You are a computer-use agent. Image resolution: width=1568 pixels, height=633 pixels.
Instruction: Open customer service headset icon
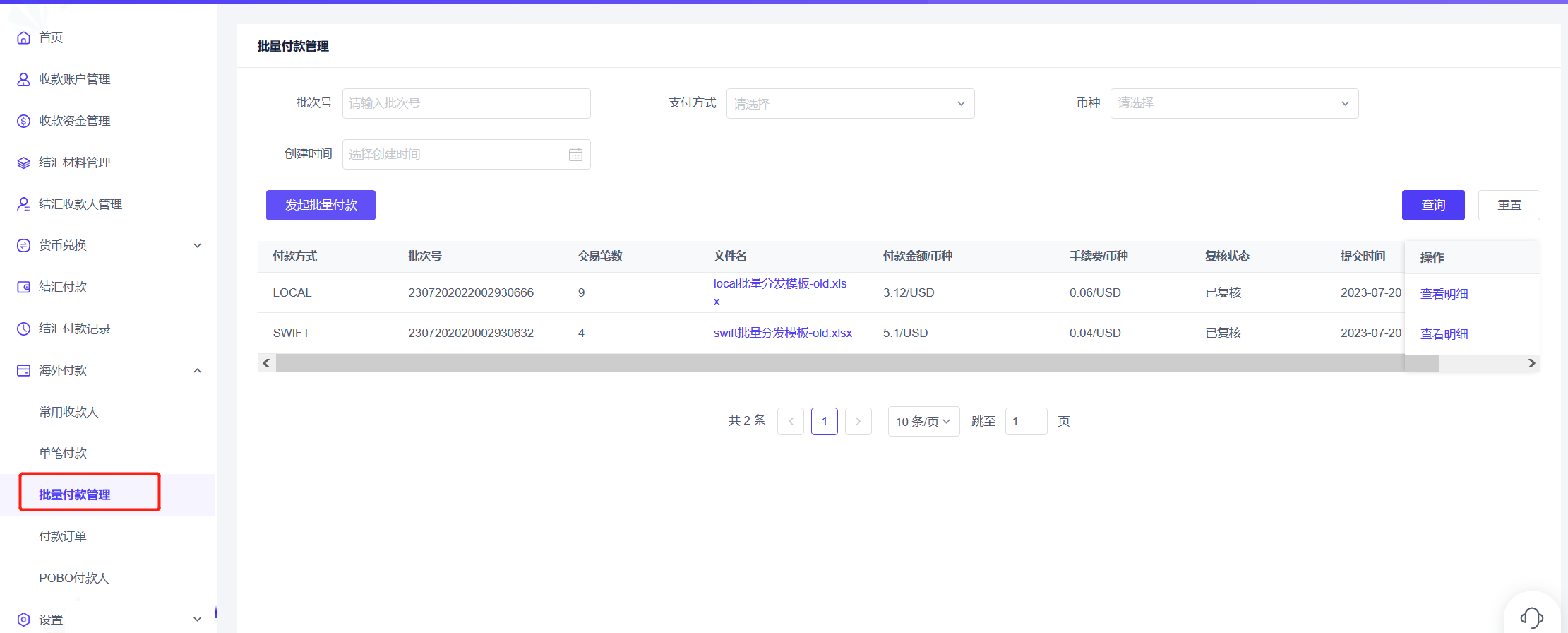[x=1531, y=617]
